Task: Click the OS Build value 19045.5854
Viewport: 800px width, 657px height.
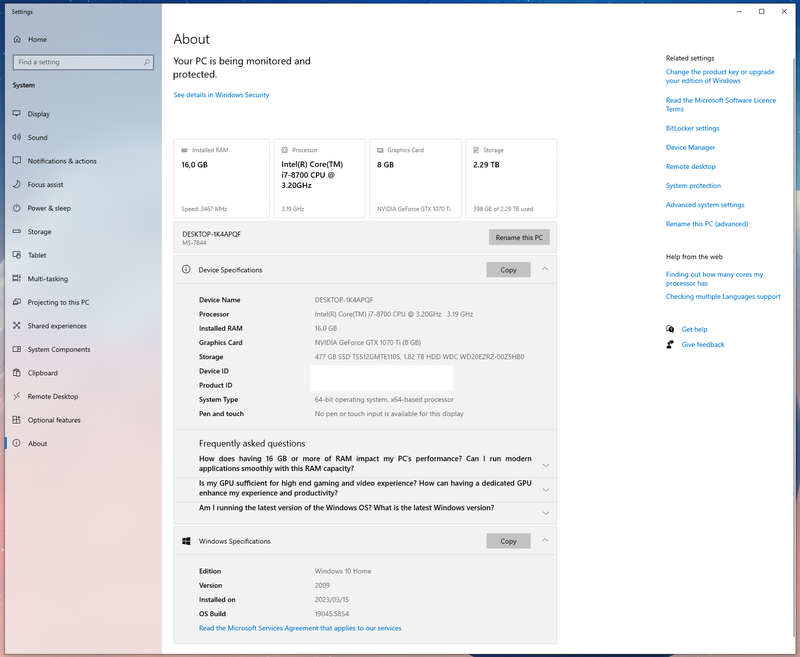Action: (332, 614)
